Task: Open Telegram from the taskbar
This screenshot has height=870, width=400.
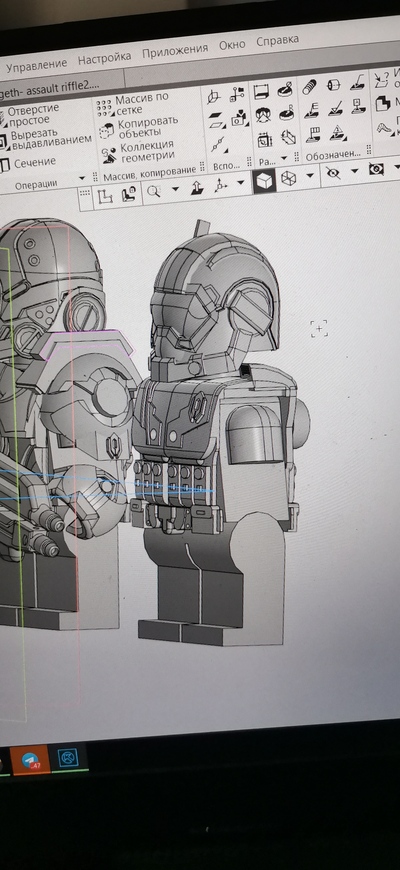Action: [31, 760]
